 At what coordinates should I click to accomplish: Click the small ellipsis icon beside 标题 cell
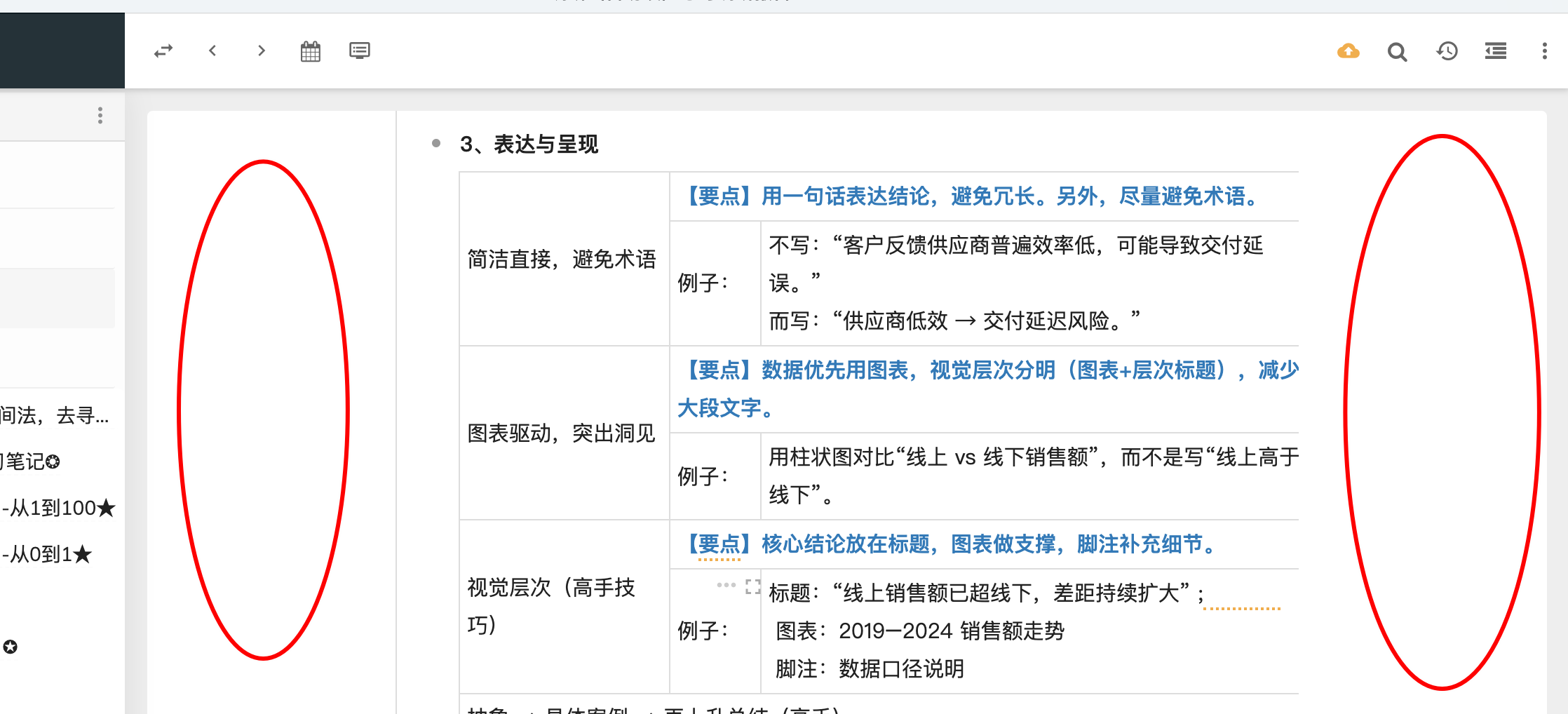726,585
